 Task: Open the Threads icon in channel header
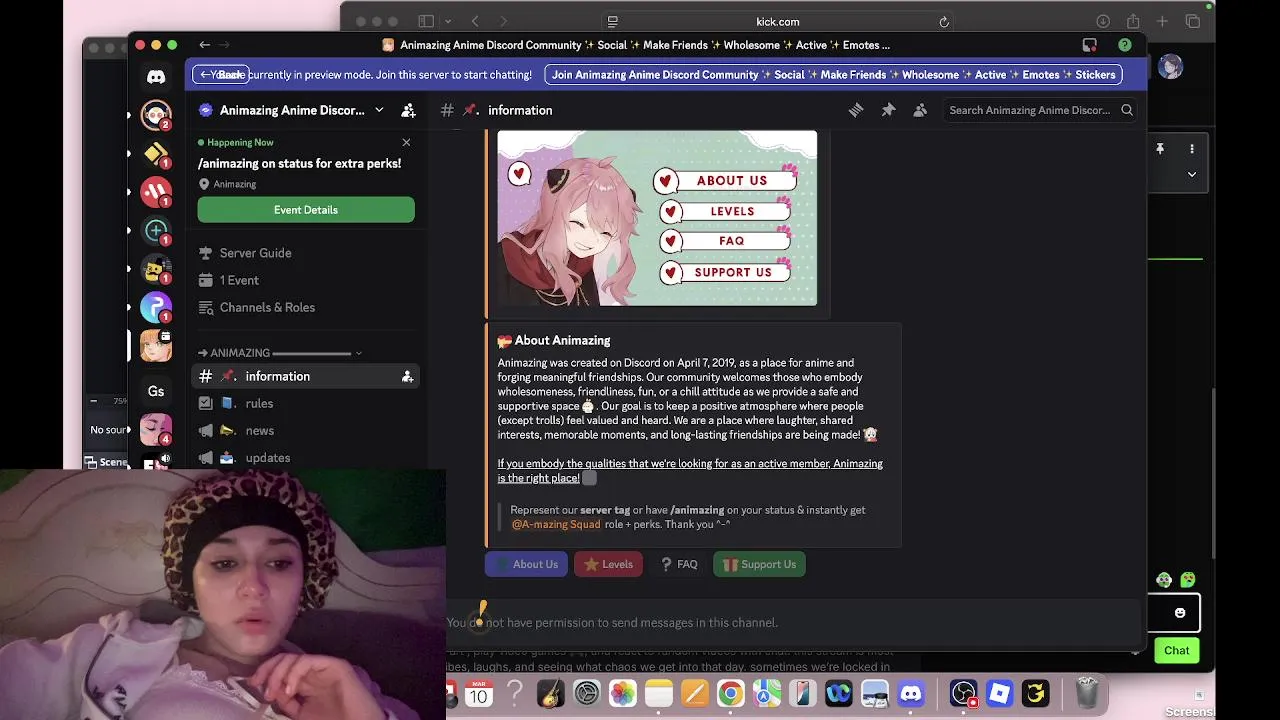[x=856, y=110]
